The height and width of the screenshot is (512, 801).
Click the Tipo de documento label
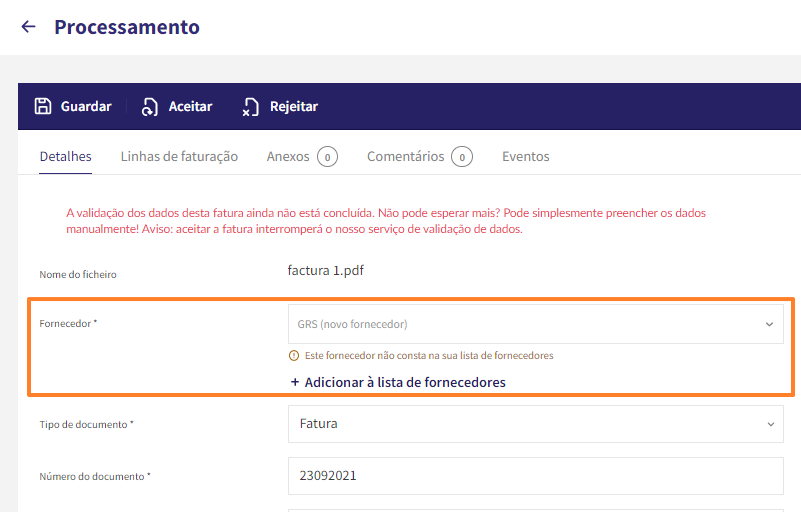(x=86, y=425)
